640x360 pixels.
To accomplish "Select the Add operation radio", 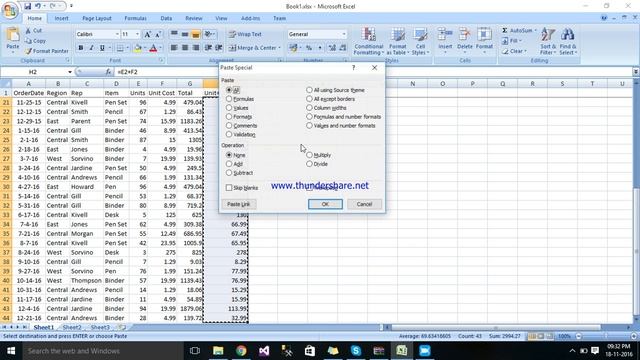I will coord(229,164).
